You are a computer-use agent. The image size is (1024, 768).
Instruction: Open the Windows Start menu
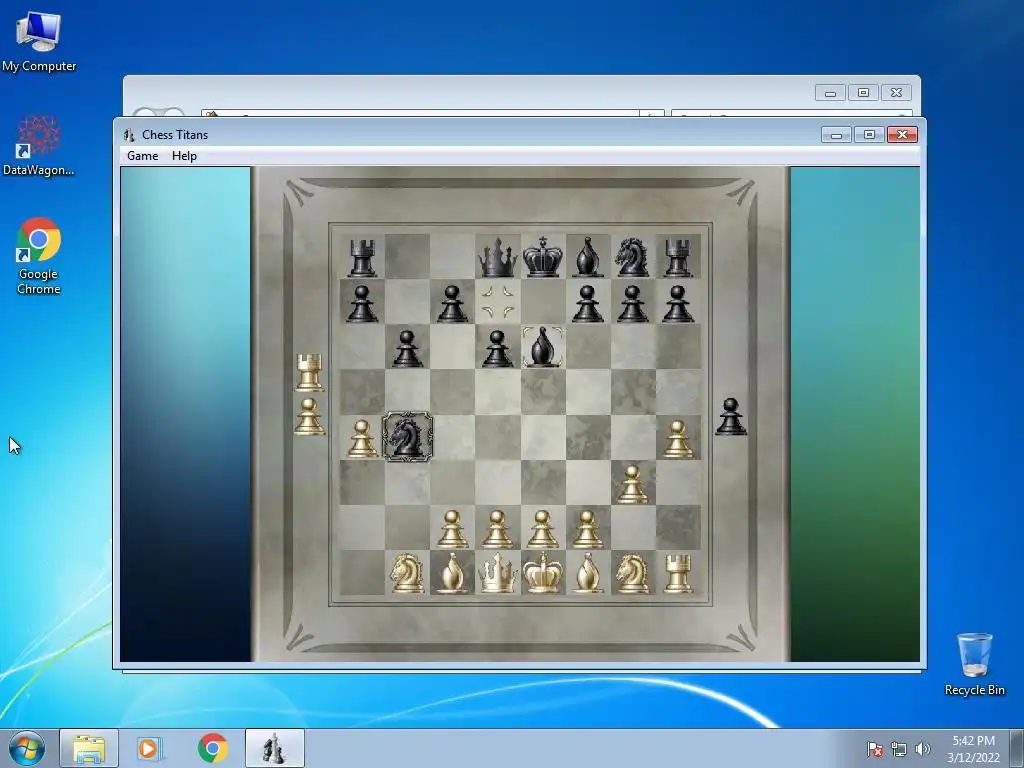click(x=27, y=748)
